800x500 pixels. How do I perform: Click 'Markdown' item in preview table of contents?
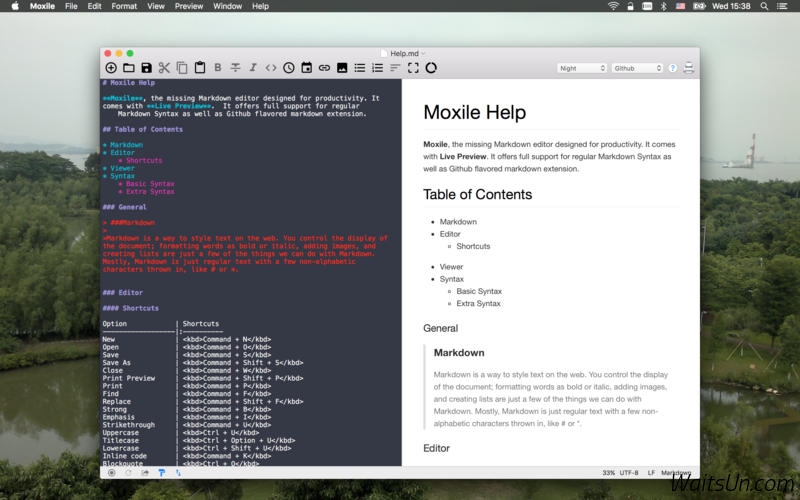458,222
